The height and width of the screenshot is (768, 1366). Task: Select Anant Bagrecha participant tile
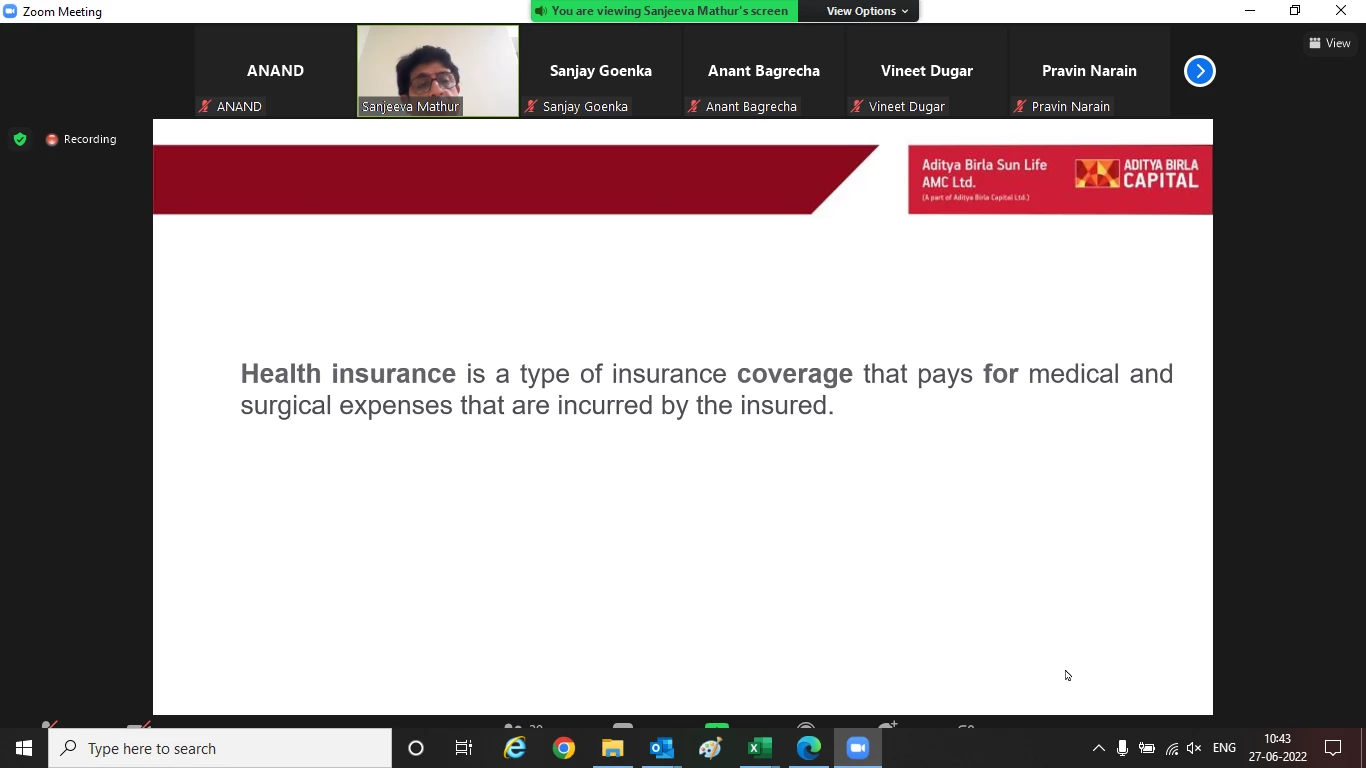click(764, 71)
